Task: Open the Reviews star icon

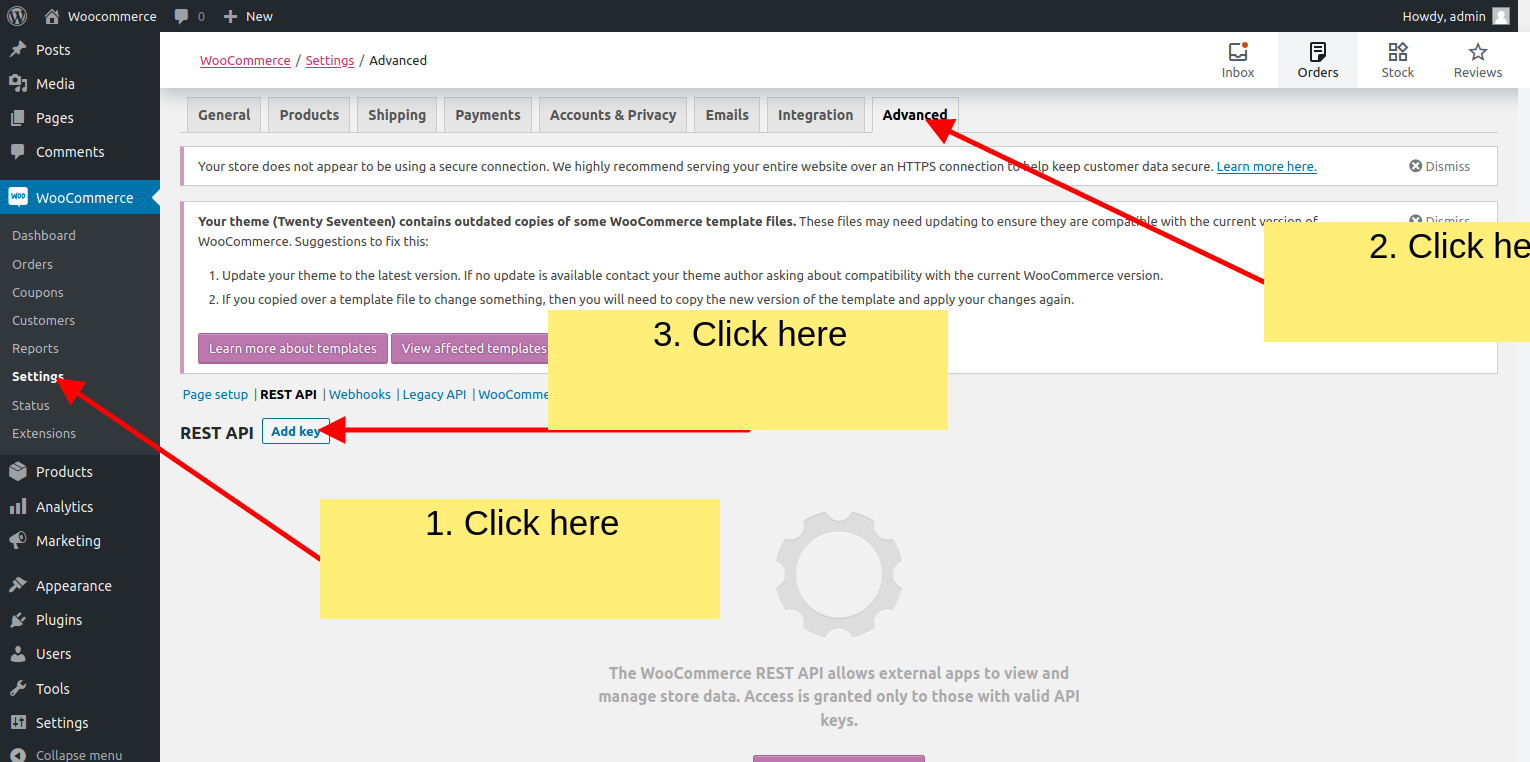Action: pyautogui.click(x=1478, y=52)
